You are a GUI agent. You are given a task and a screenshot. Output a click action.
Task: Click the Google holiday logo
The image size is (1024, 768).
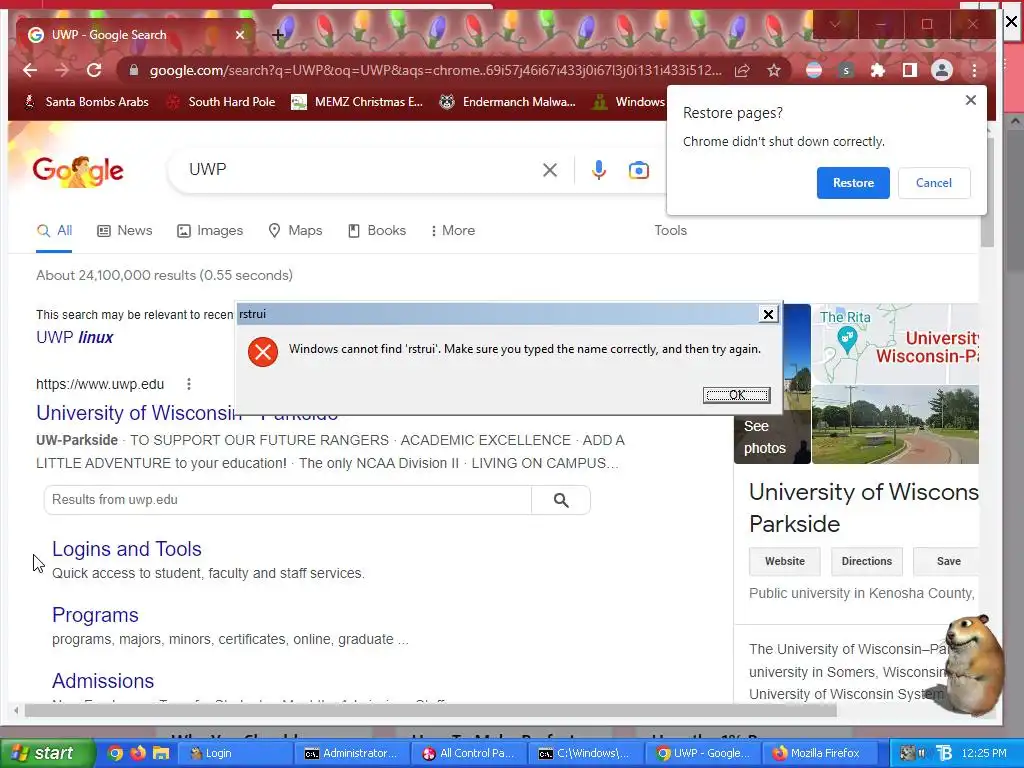[78, 171]
